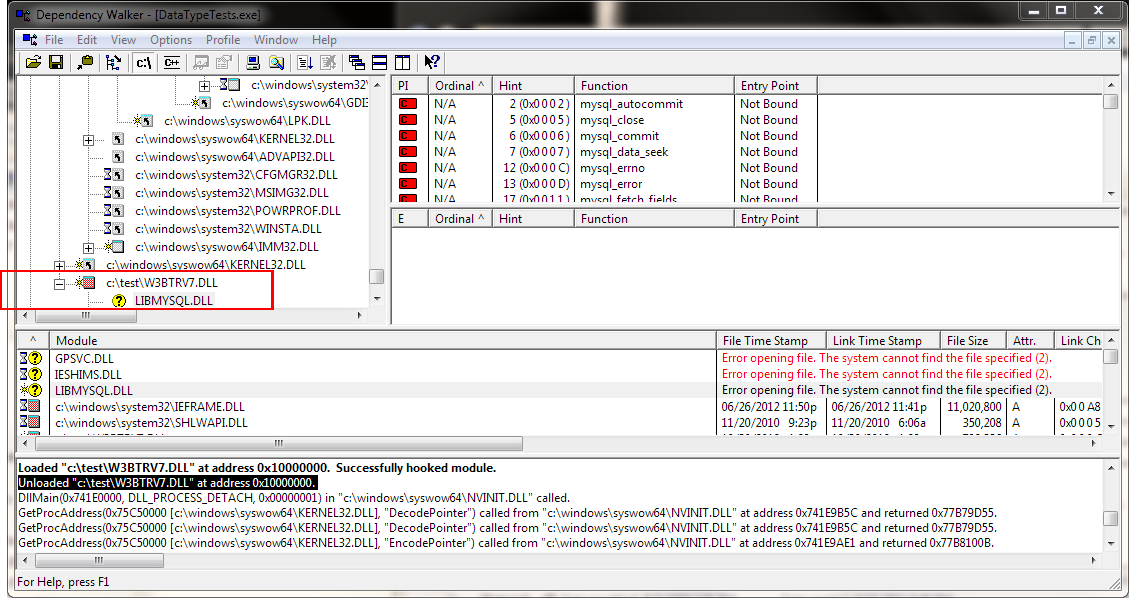This screenshot has width=1129, height=598.
Task: Open the Edit menu
Action: click(87, 40)
